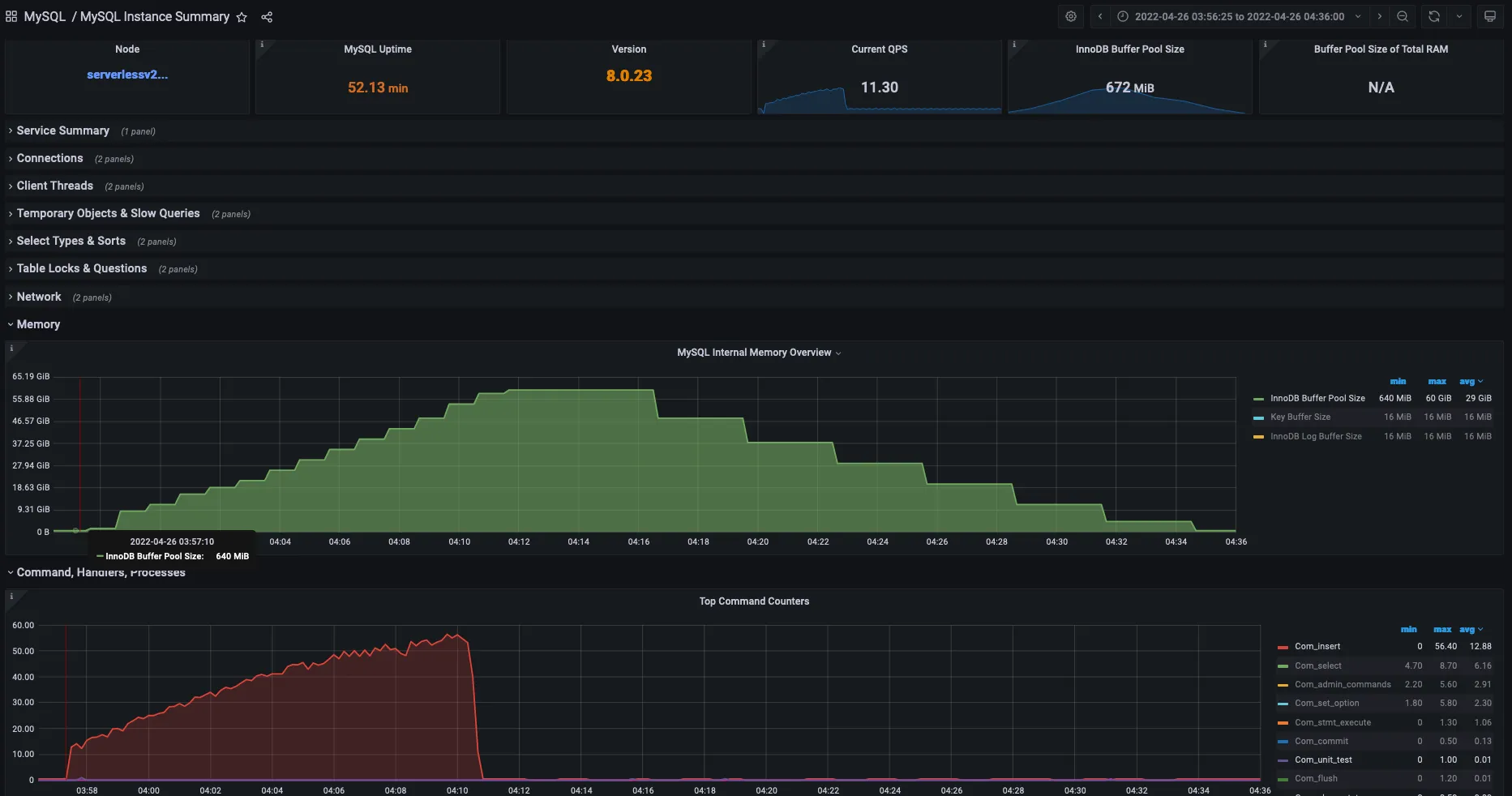Expand the Connections row
The height and width of the screenshot is (796, 1512).
click(x=49, y=158)
